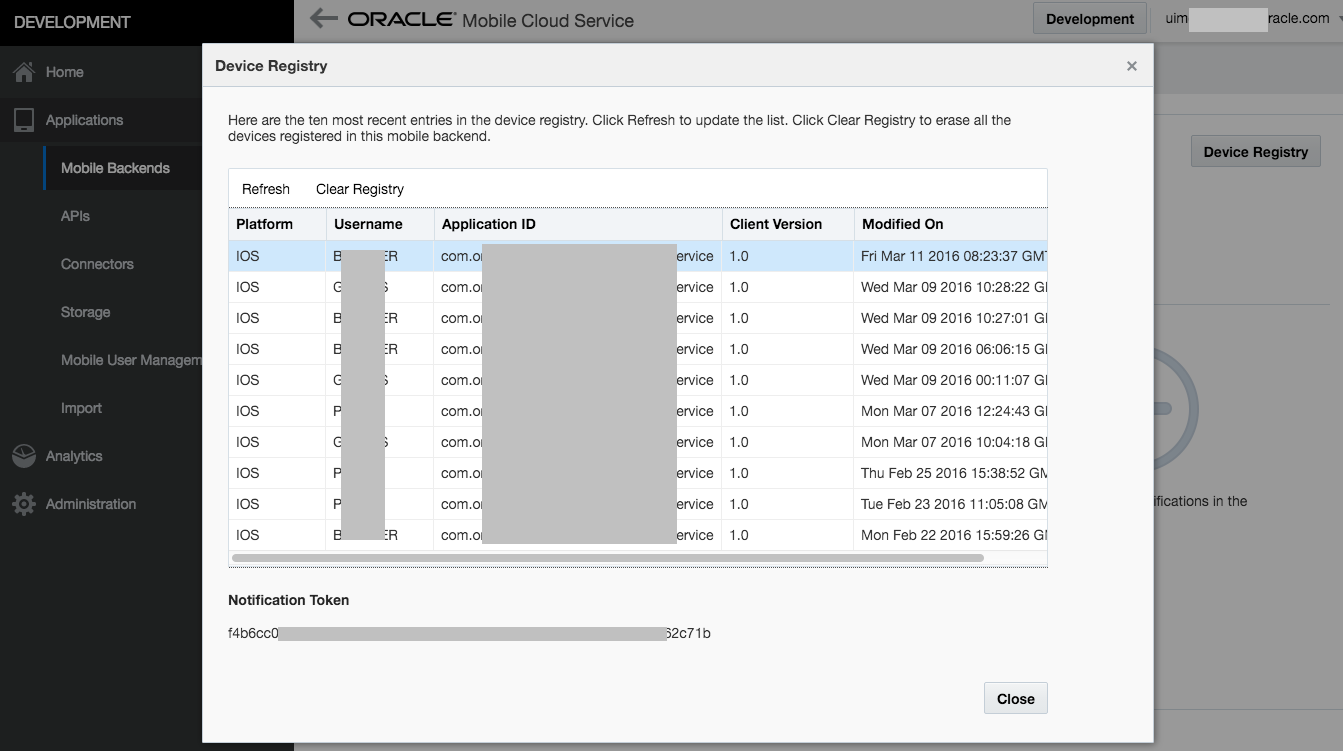Click the DEVELOPMENT header in sidebar
Viewport: 1343px width, 751px height.
click(72, 22)
